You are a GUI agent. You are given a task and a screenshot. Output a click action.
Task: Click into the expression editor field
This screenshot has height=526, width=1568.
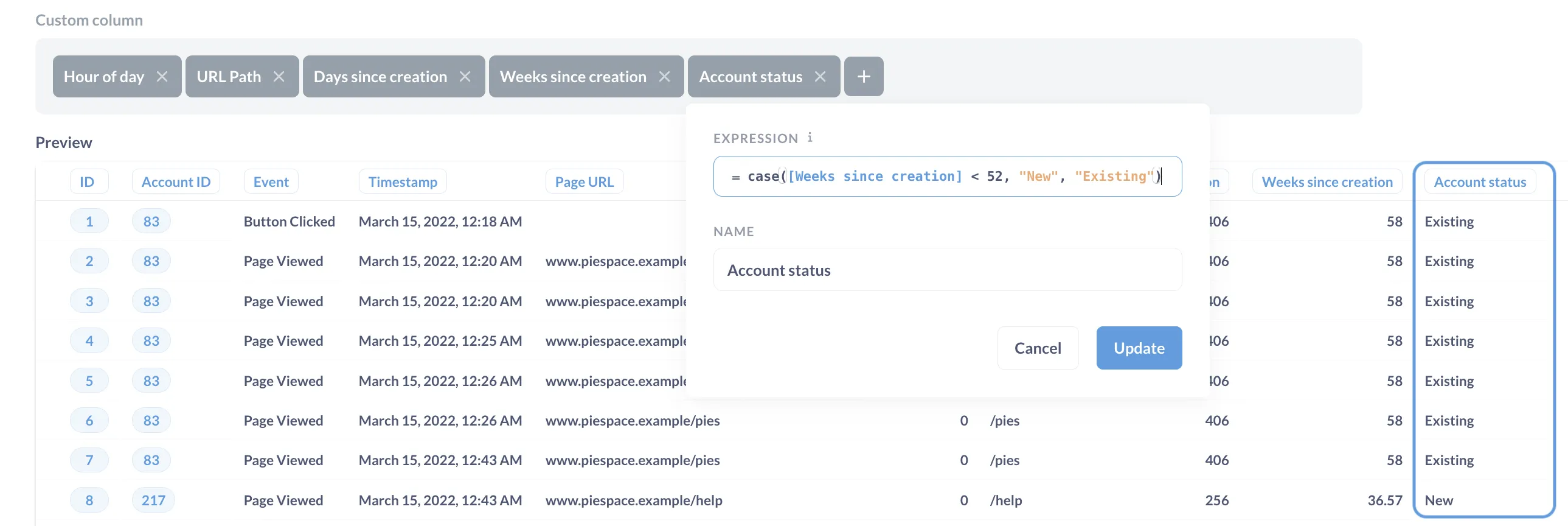pyautogui.click(x=946, y=177)
